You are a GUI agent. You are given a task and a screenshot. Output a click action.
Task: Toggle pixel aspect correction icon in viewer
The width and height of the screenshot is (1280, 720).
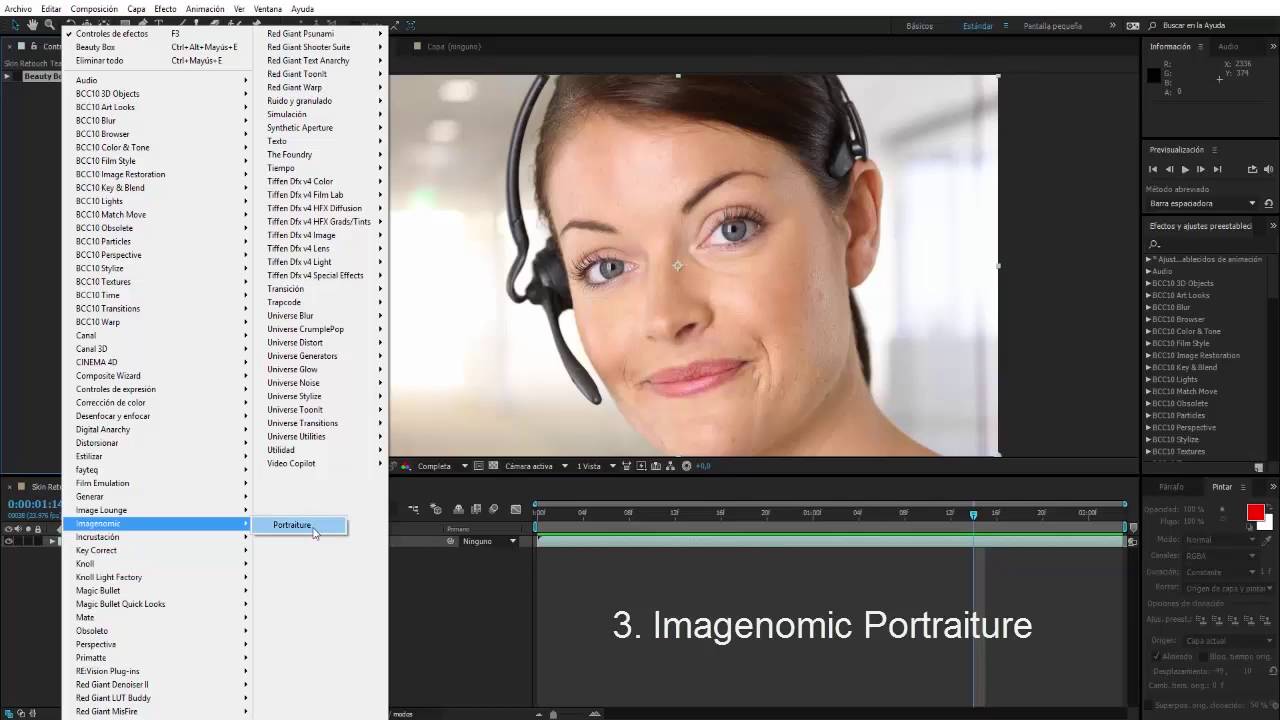coord(627,466)
